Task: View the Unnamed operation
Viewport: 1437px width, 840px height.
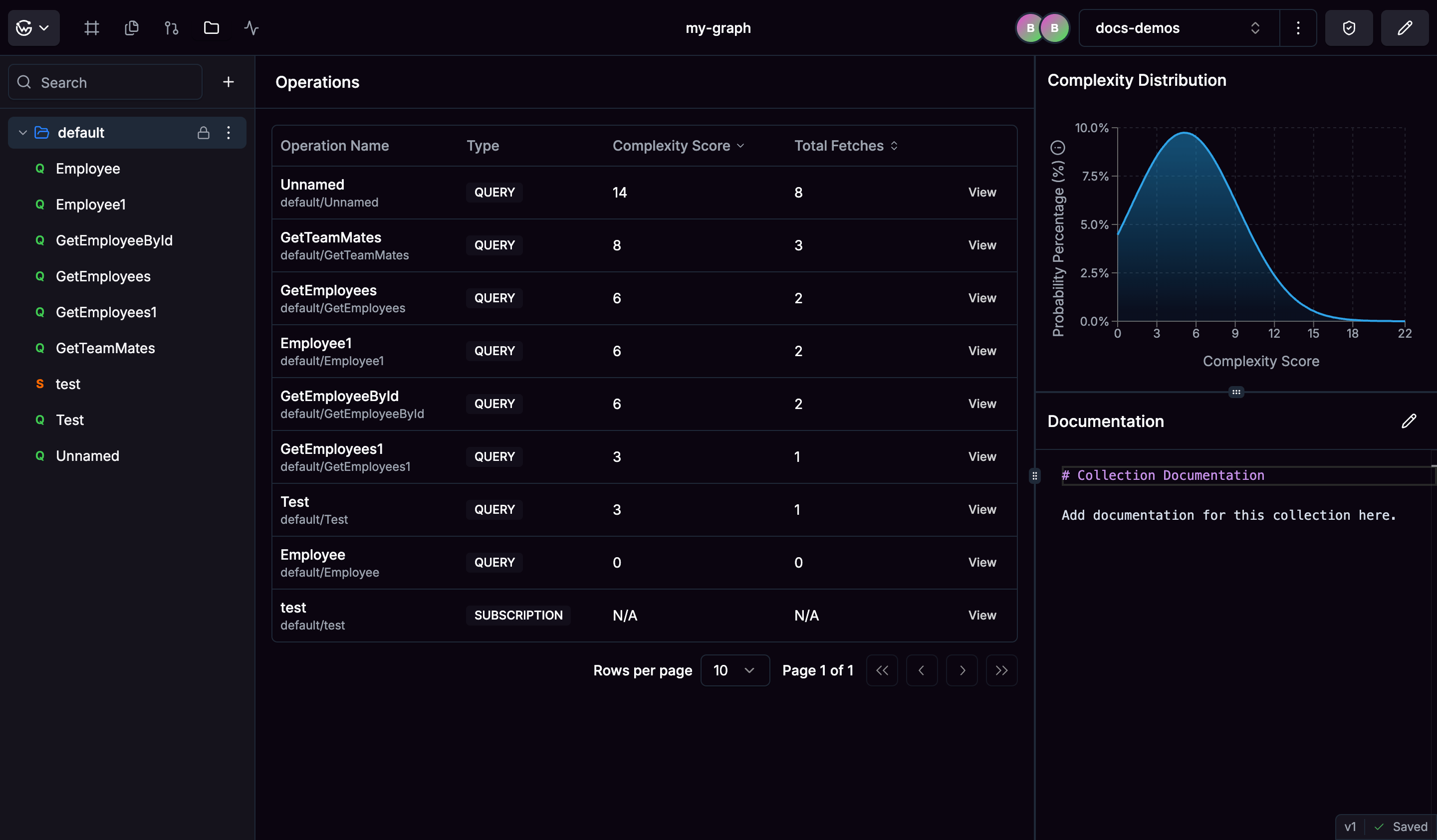Action: [982, 193]
